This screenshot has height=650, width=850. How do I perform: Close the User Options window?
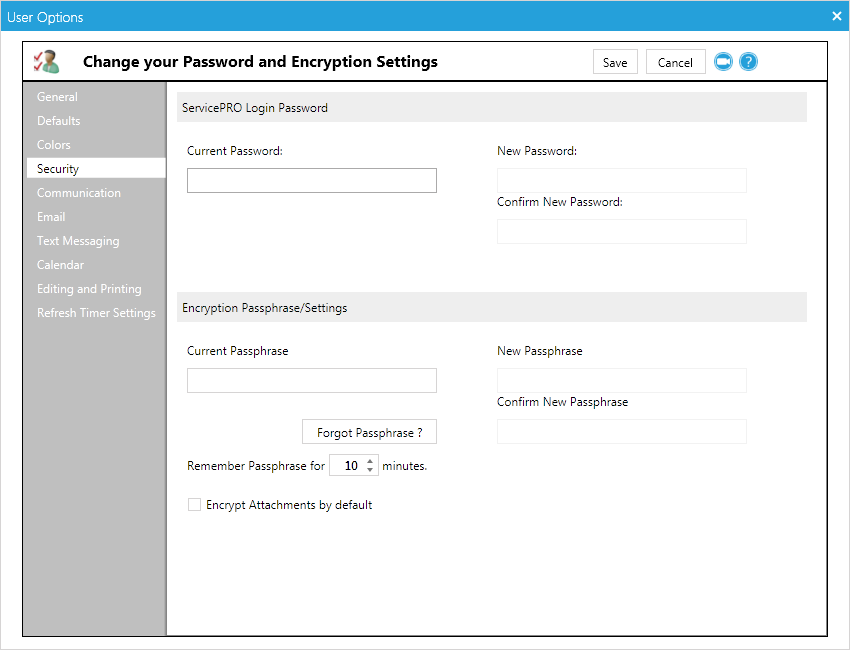pyautogui.click(x=836, y=16)
